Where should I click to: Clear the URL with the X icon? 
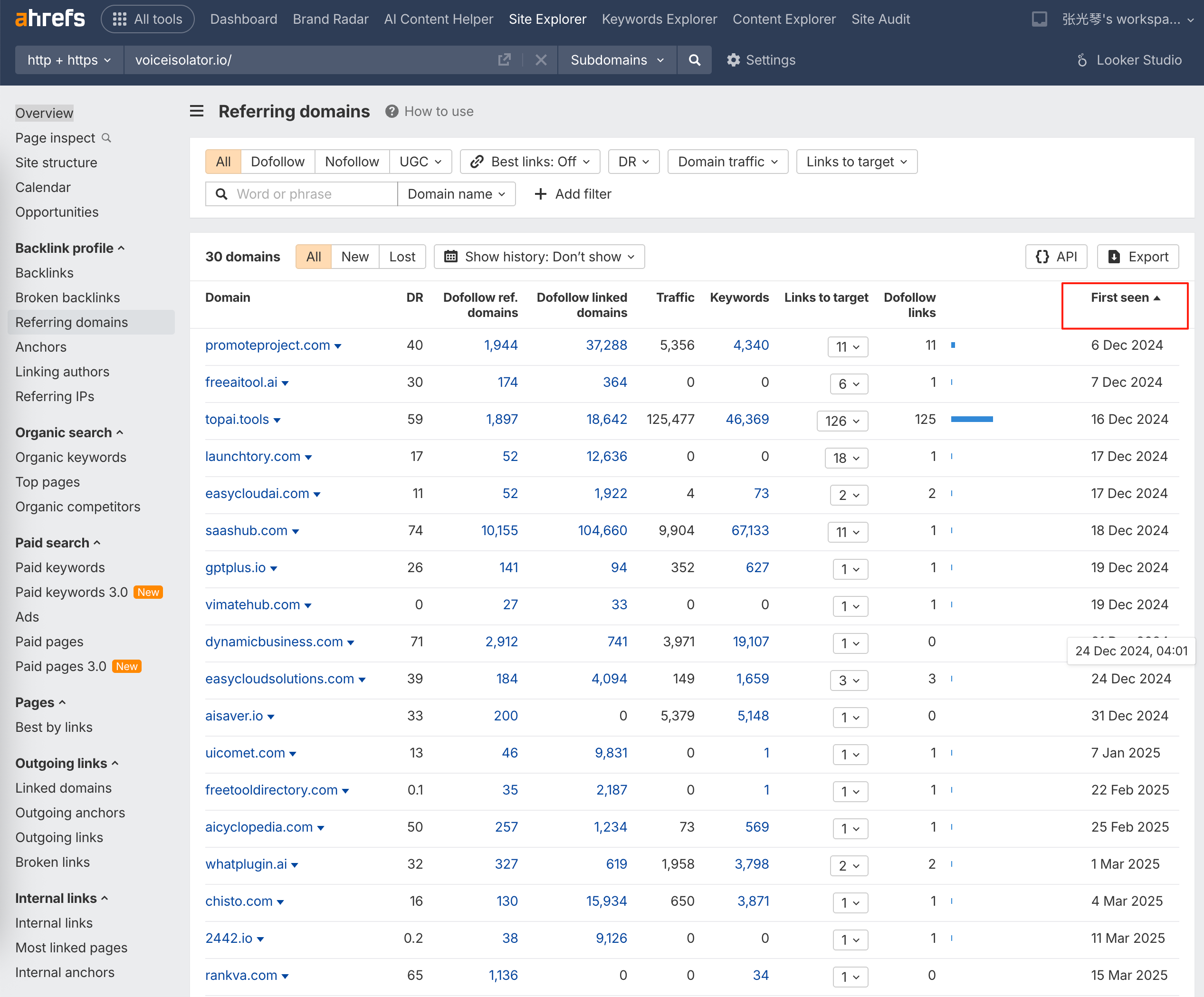[541, 59]
